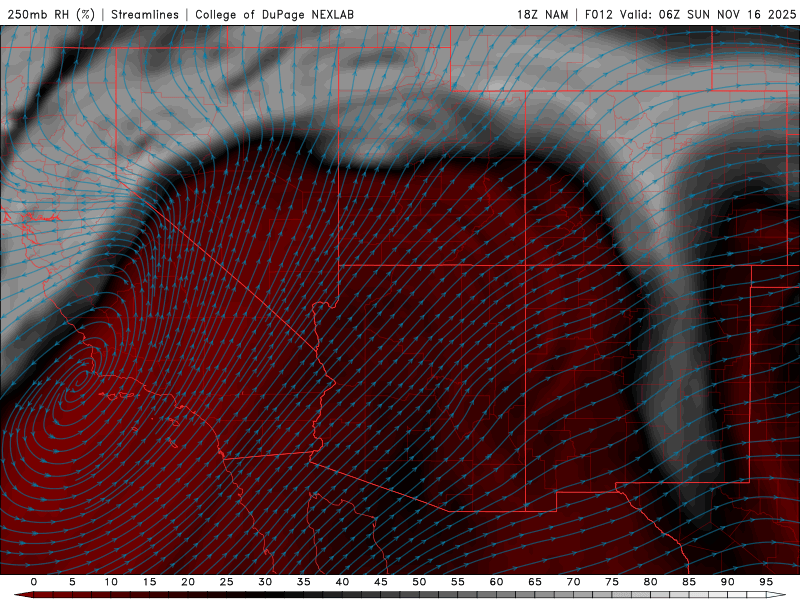Click the colorbar label '50'
800x600 pixels.
pos(419,582)
